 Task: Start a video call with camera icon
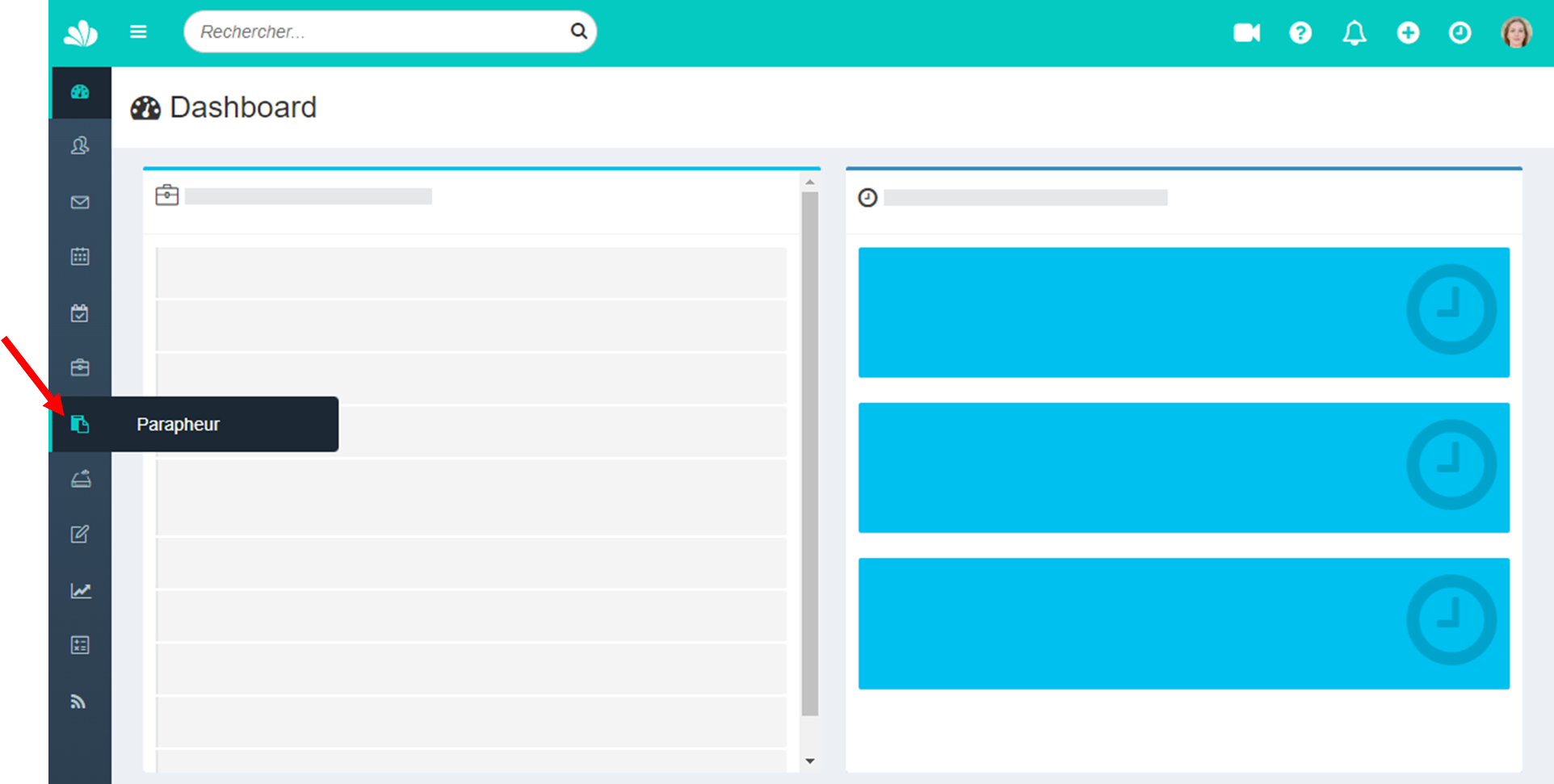click(1246, 32)
